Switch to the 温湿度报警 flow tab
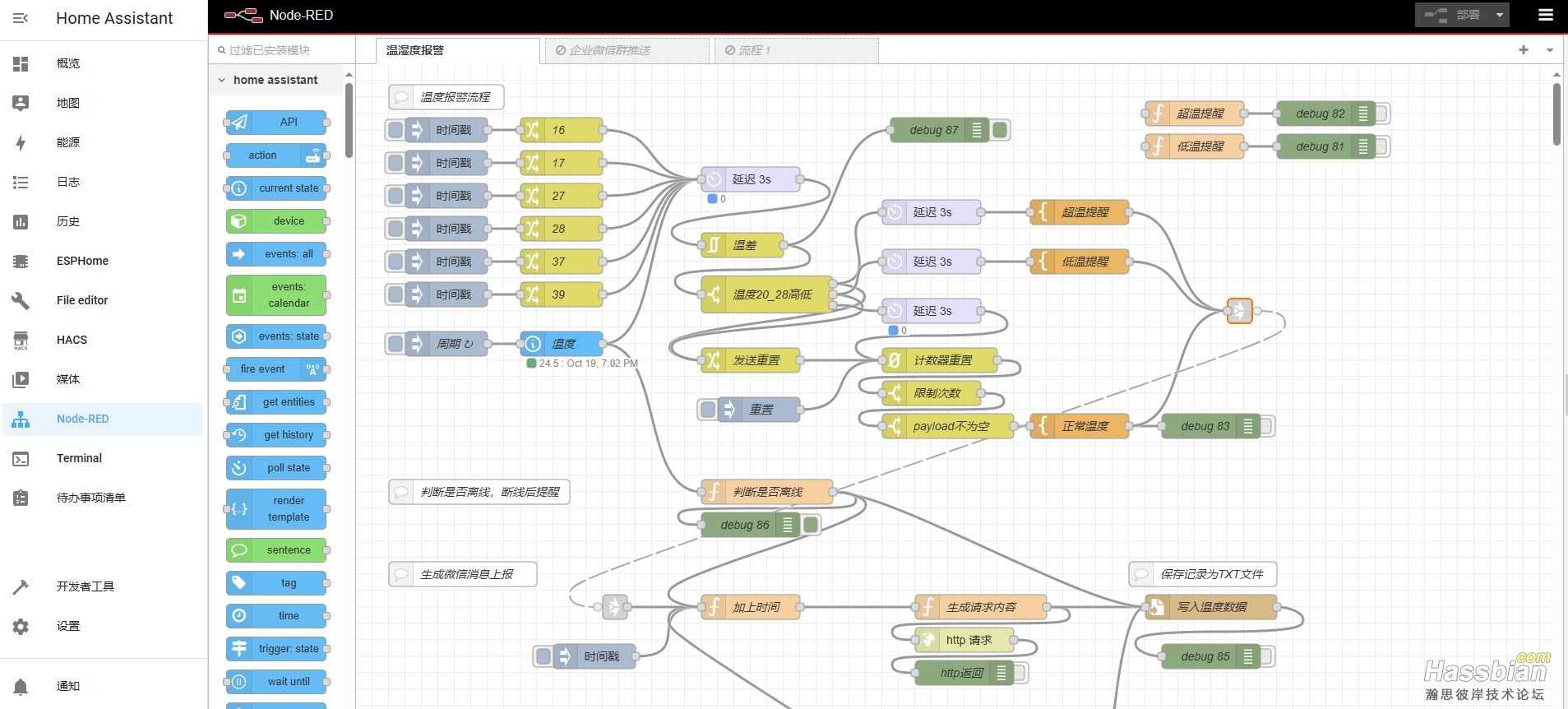Image resolution: width=1568 pixels, height=709 pixels. pyautogui.click(x=458, y=50)
